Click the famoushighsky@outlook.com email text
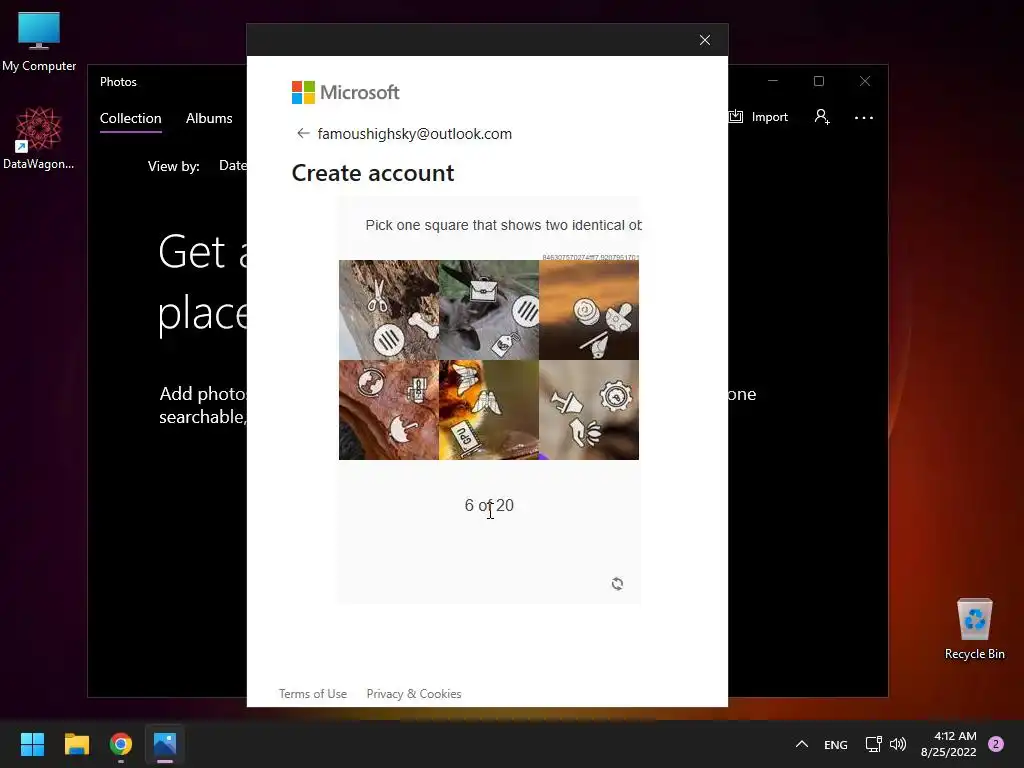1024x768 pixels. coord(415,134)
